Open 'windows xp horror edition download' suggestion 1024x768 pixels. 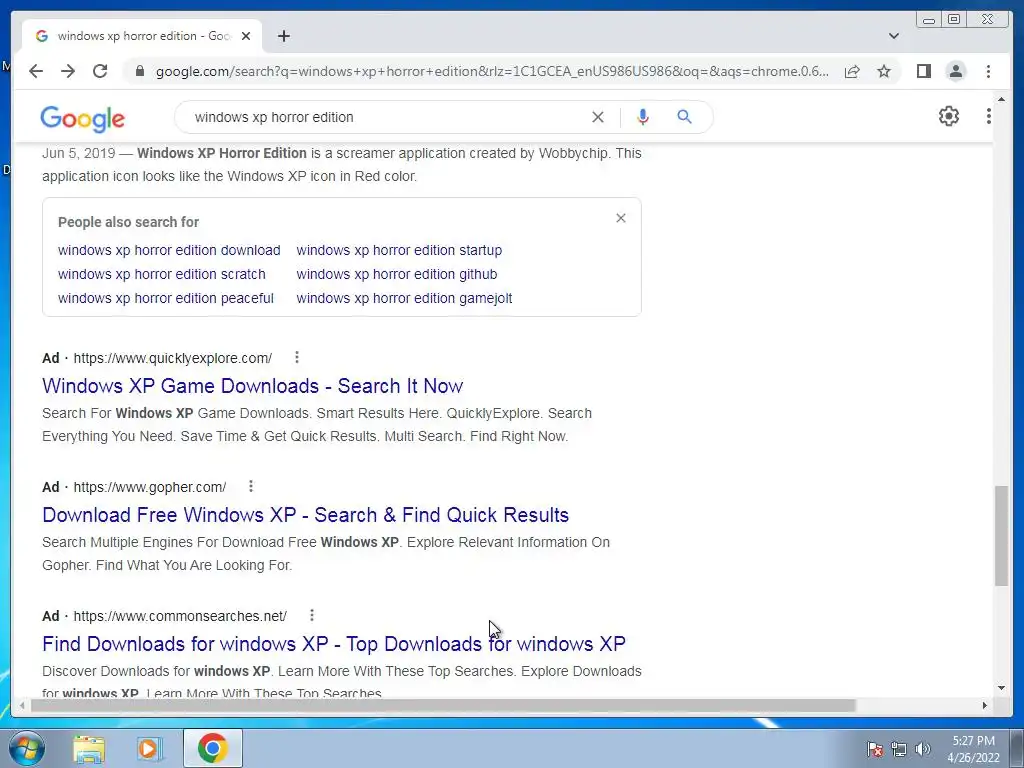point(169,250)
